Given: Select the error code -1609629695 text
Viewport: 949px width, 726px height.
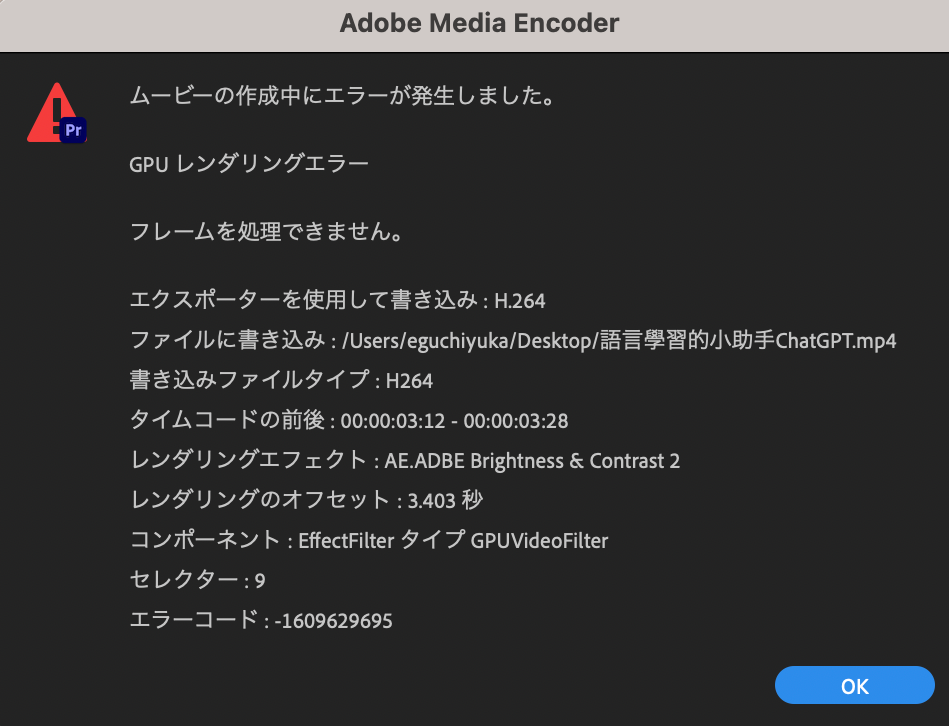Looking at the screenshot, I should pyautogui.click(x=262, y=620).
